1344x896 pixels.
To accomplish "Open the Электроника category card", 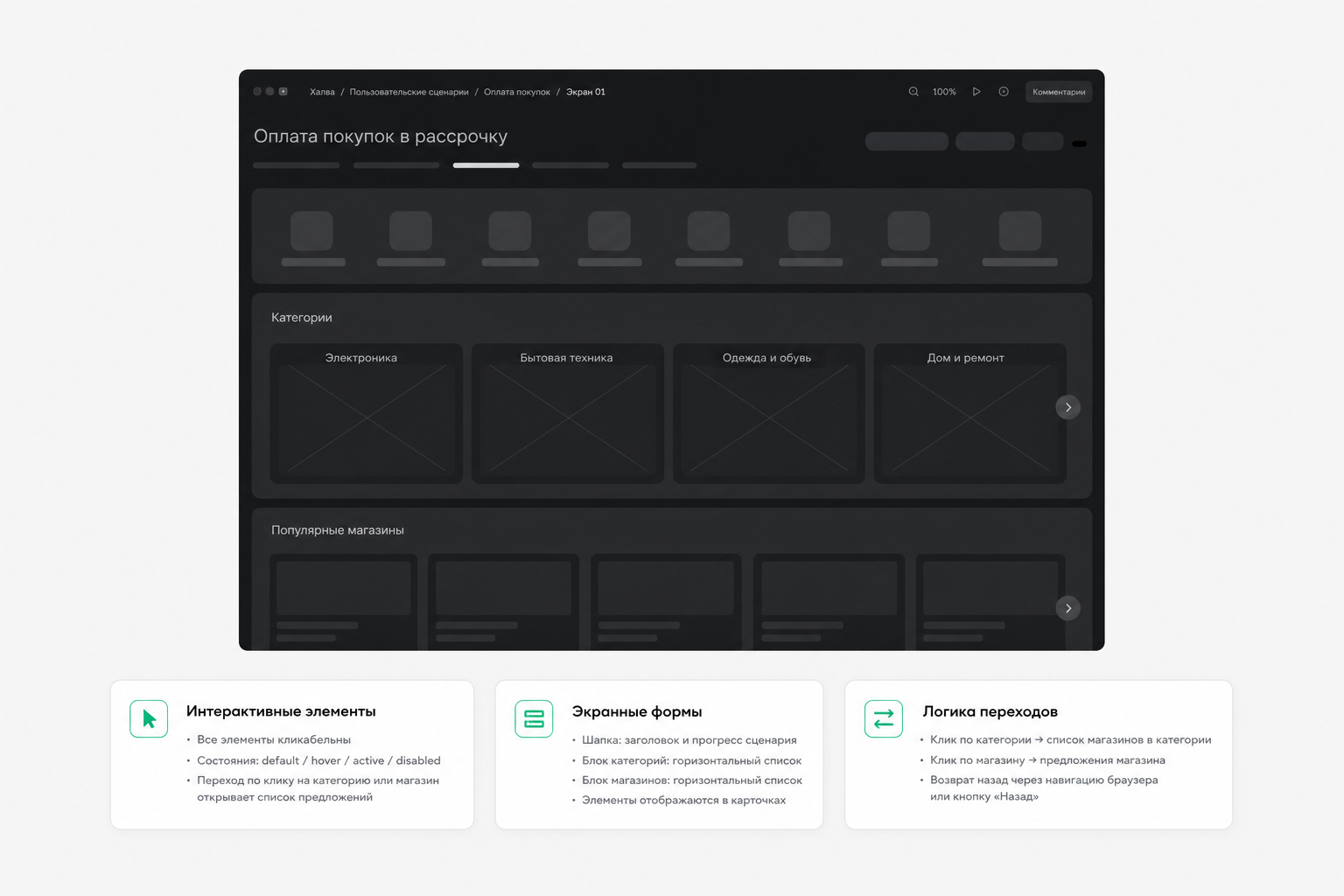I will tap(366, 414).
